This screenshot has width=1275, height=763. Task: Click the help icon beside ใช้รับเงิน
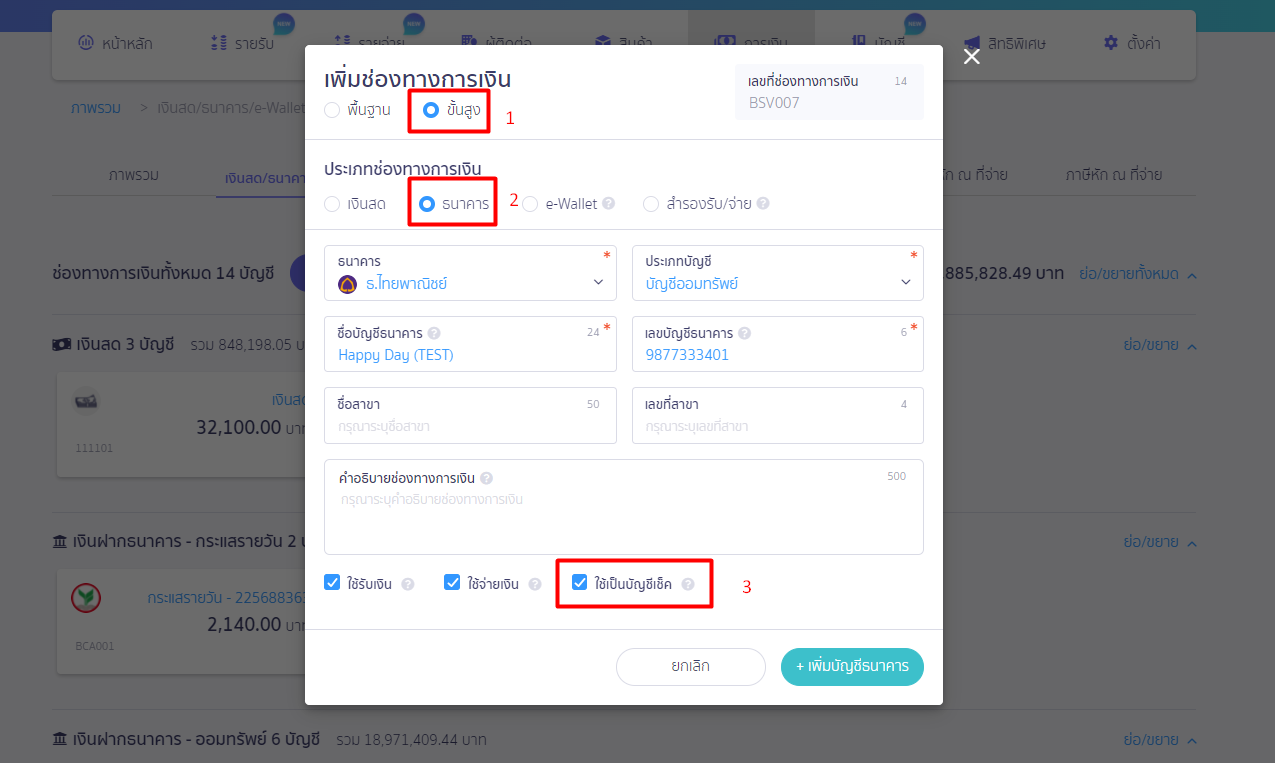point(408,584)
